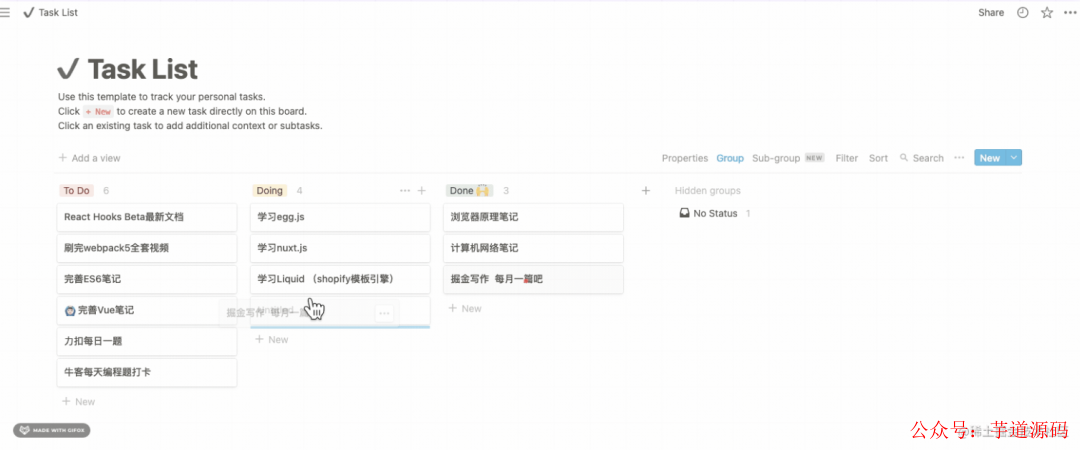Open the 学习nuxt.js card
The image size is (1080, 450).
(x=340, y=248)
